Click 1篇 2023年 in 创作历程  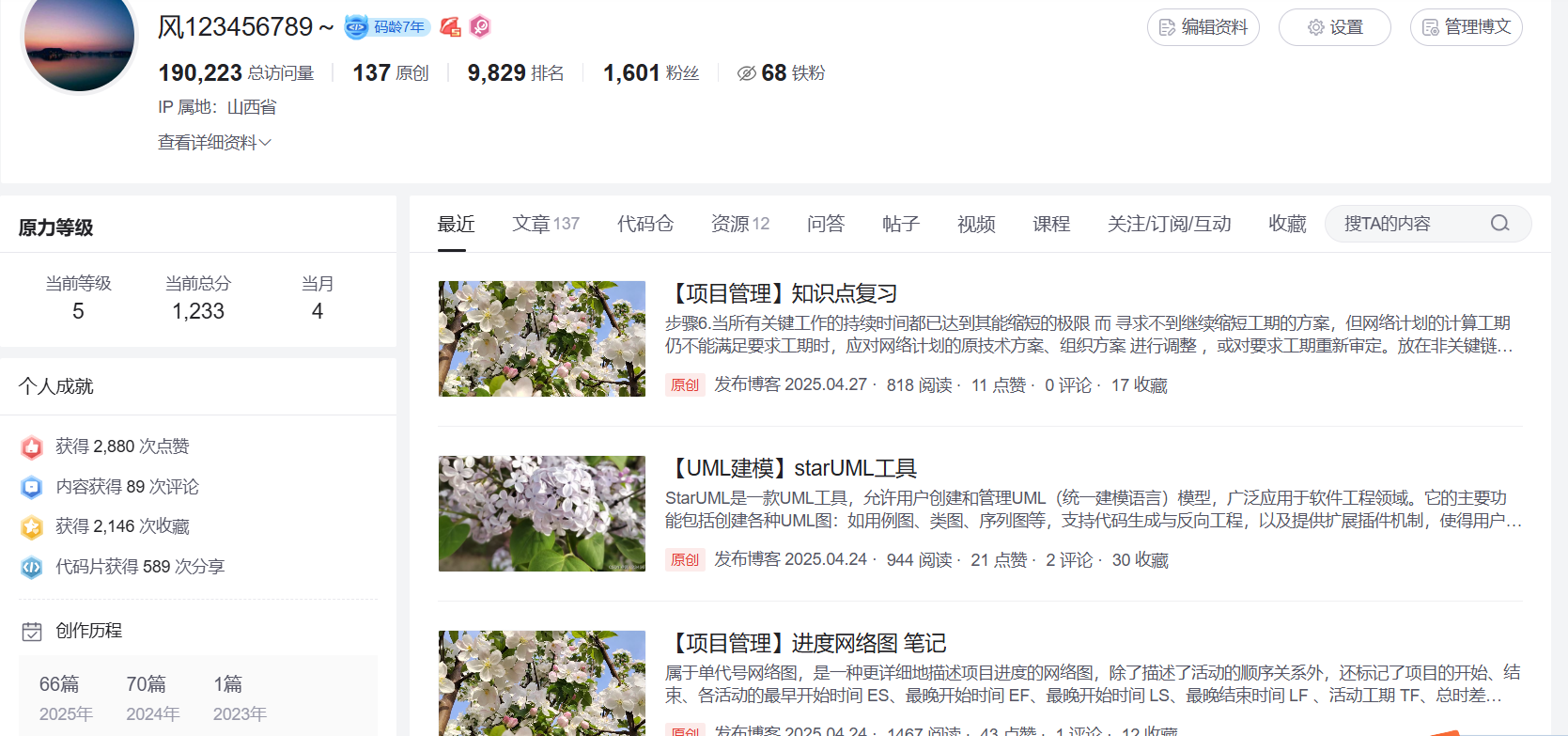point(240,698)
